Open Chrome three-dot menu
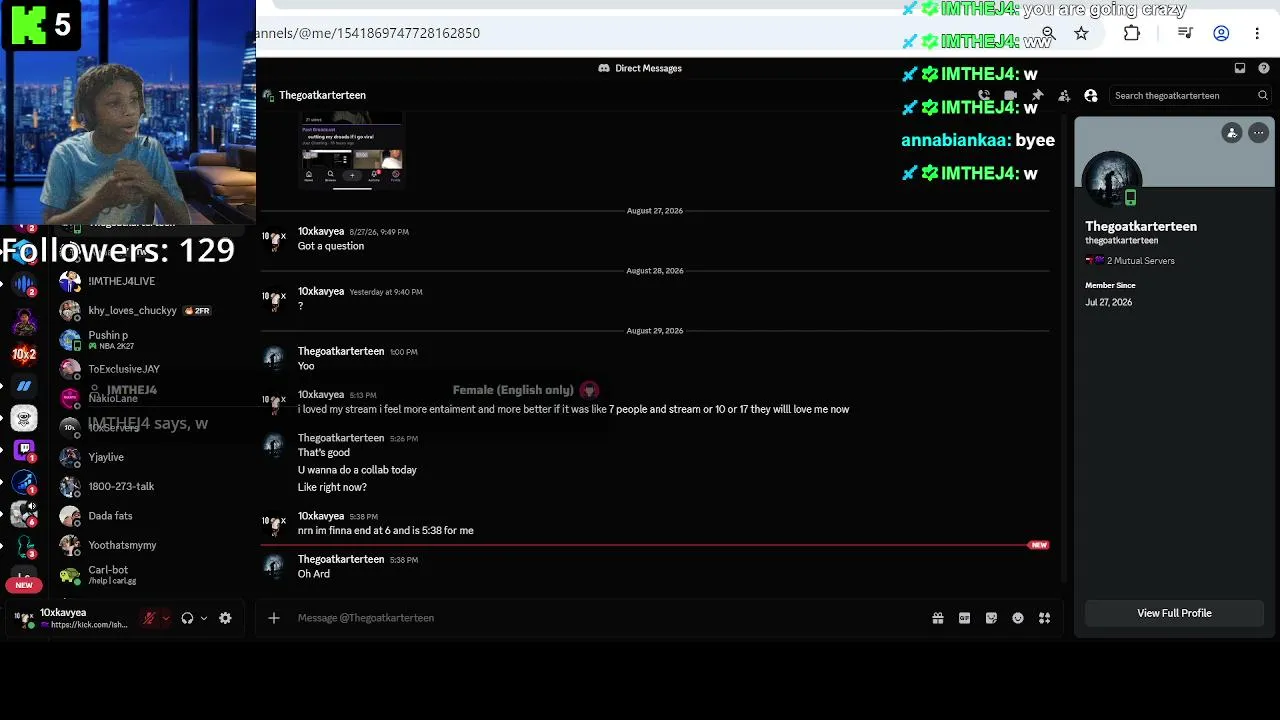Image resolution: width=1280 pixels, height=720 pixels. pyautogui.click(x=1257, y=33)
